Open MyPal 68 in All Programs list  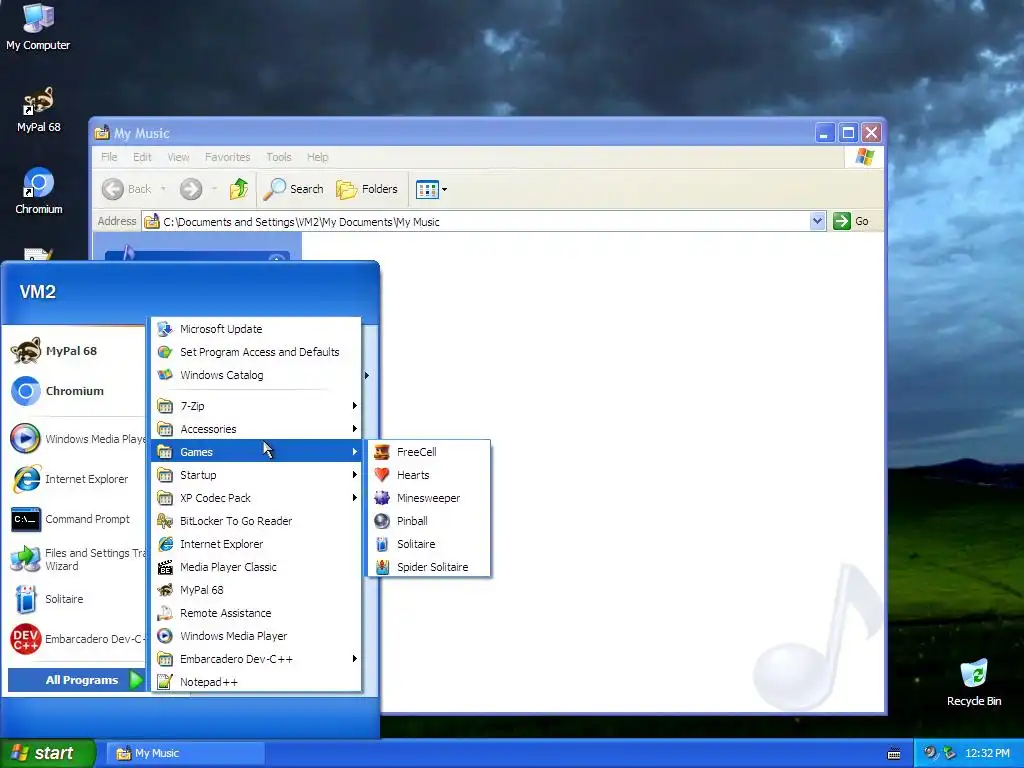point(256,590)
